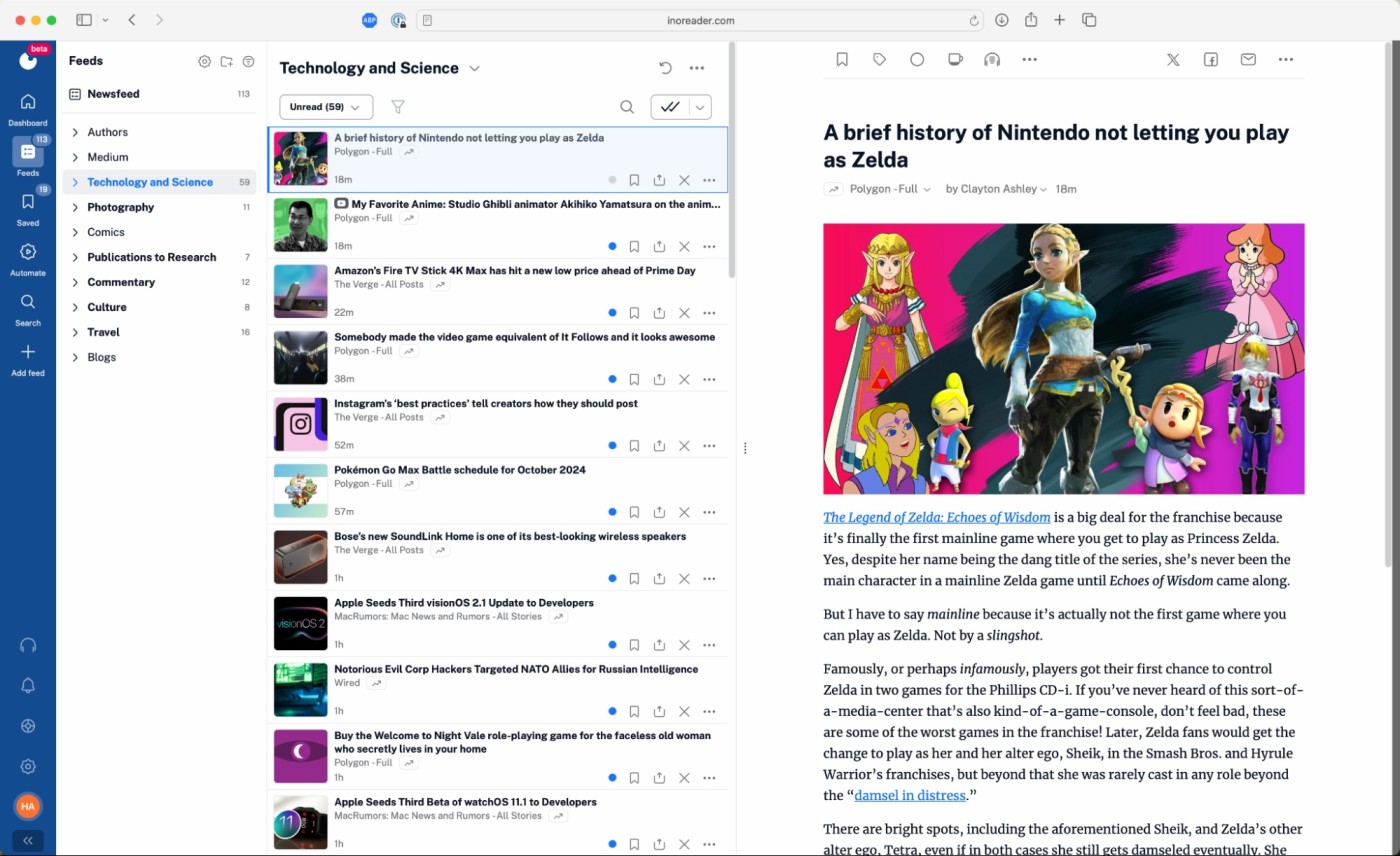
Task: Bookmark the Notorious Evil Corp Hackers article
Action: point(634,711)
